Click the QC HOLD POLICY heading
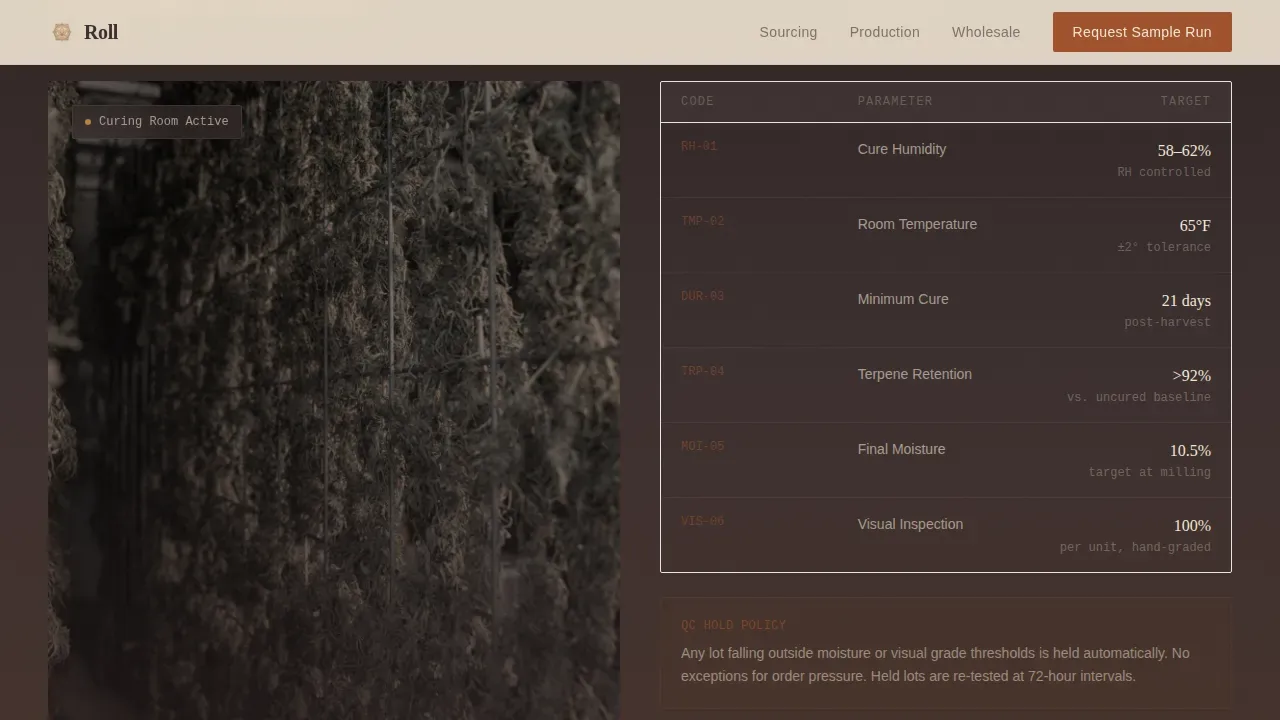This screenshot has height=720, width=1280. (x=733, y=625)
